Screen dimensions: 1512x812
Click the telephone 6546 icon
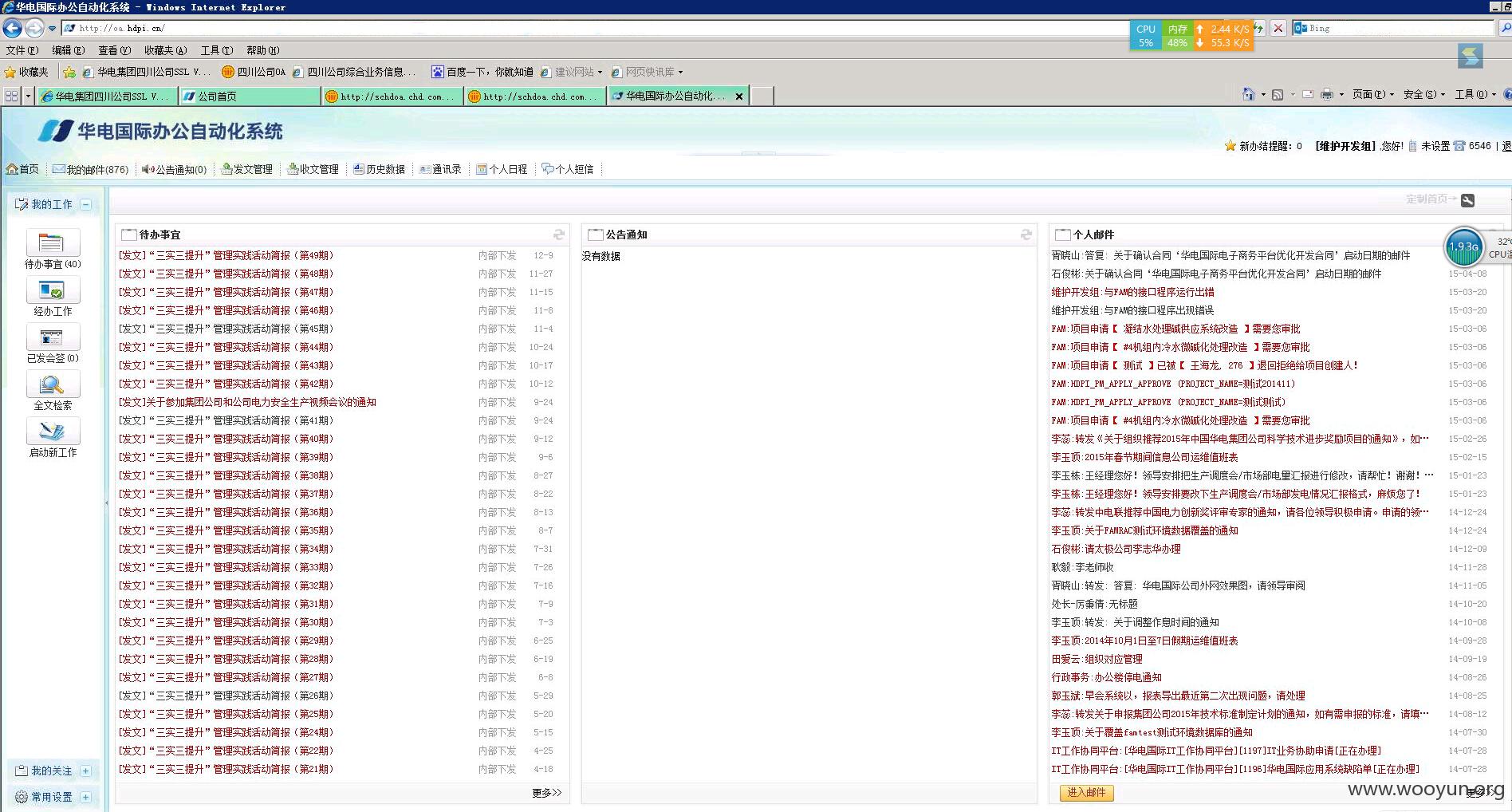pos(1459,146)
